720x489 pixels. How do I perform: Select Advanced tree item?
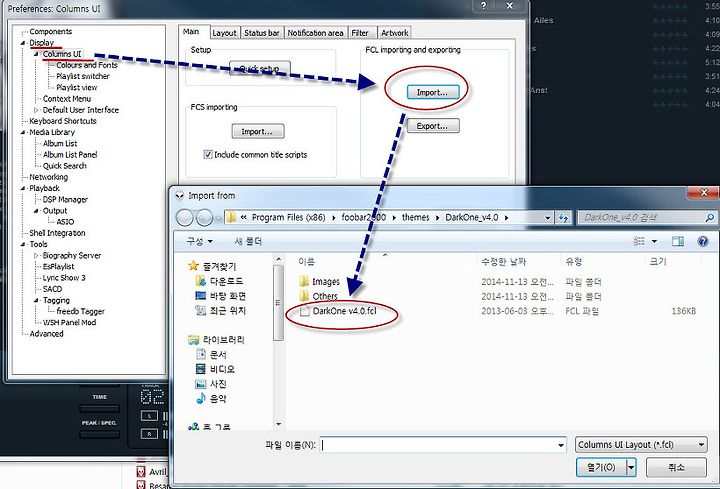46,334
